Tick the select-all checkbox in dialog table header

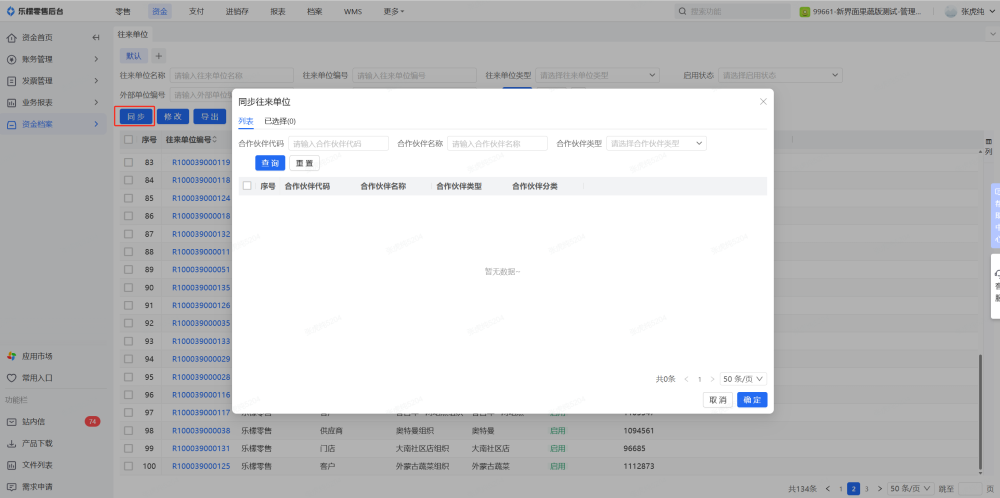[x=247, y=186]
